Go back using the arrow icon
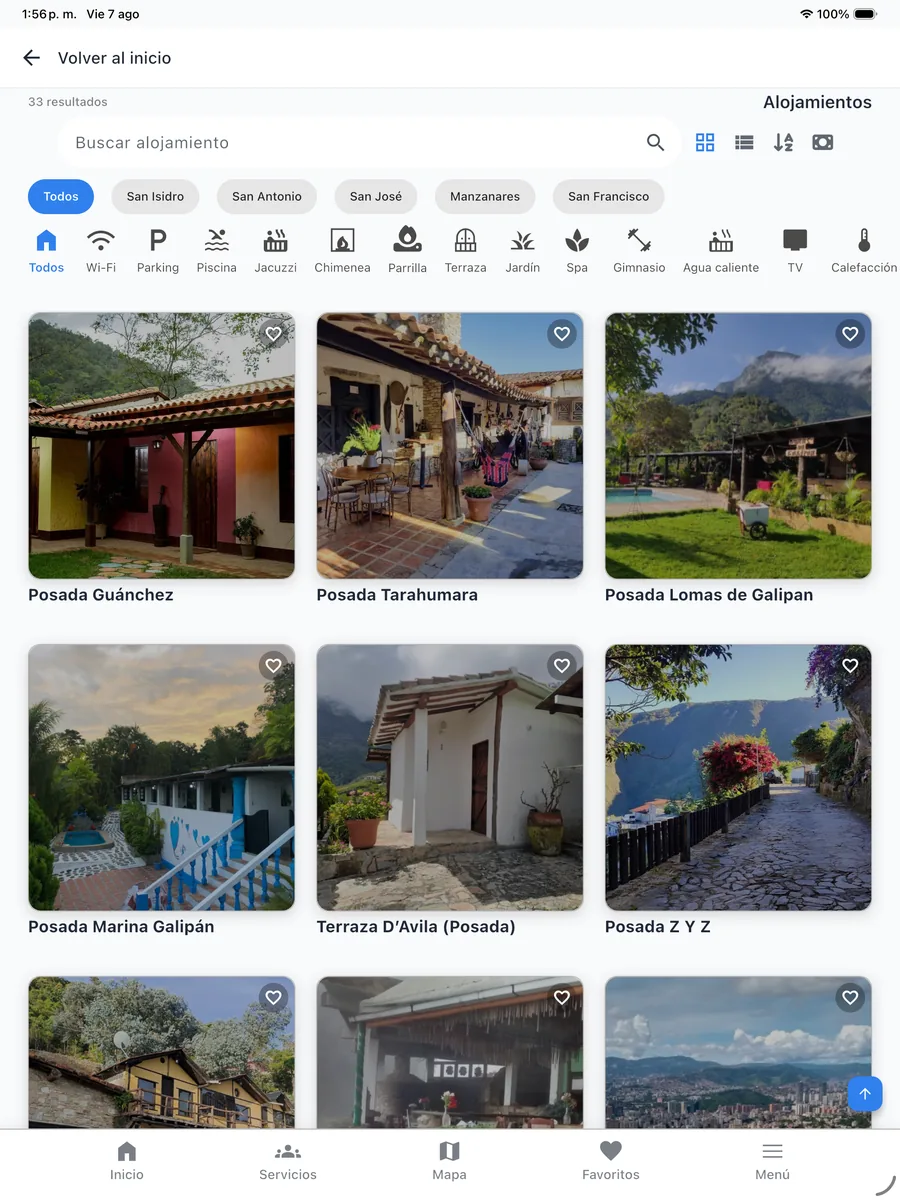This screenshot has height=1200, width=900. tap(32, 58)
